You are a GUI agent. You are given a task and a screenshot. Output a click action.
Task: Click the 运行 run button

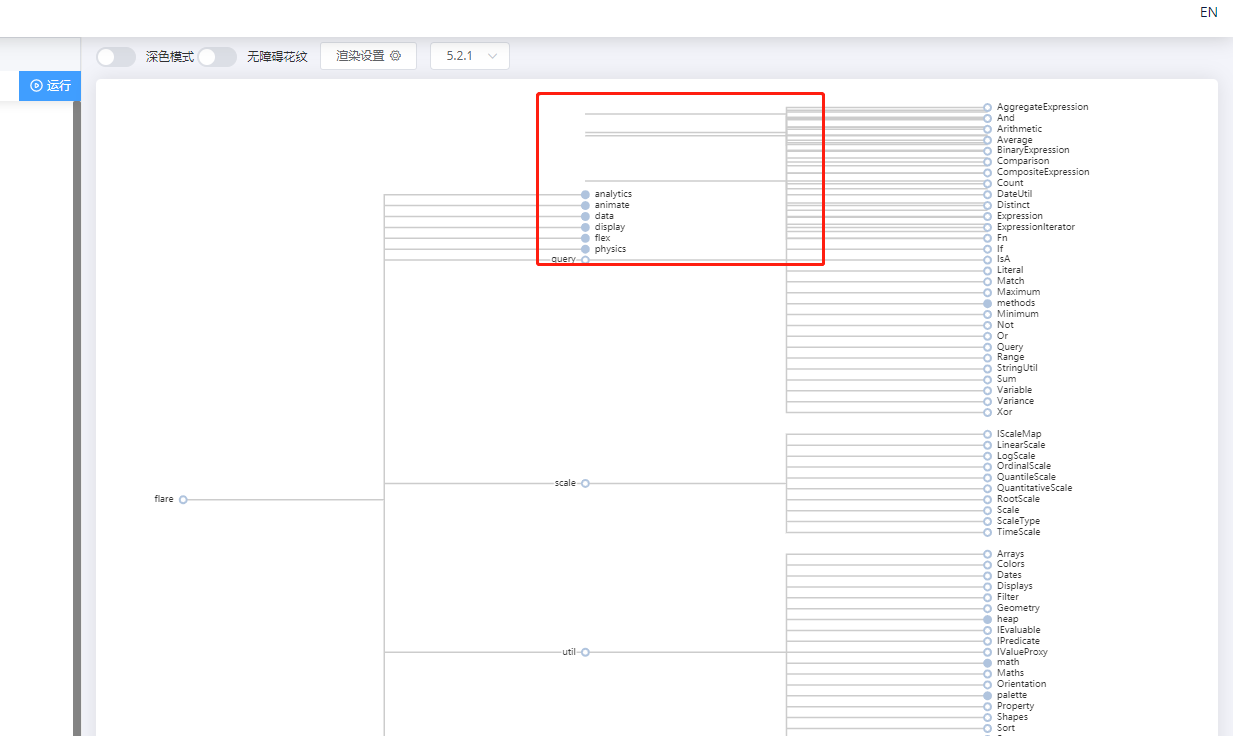coord(49,86)
